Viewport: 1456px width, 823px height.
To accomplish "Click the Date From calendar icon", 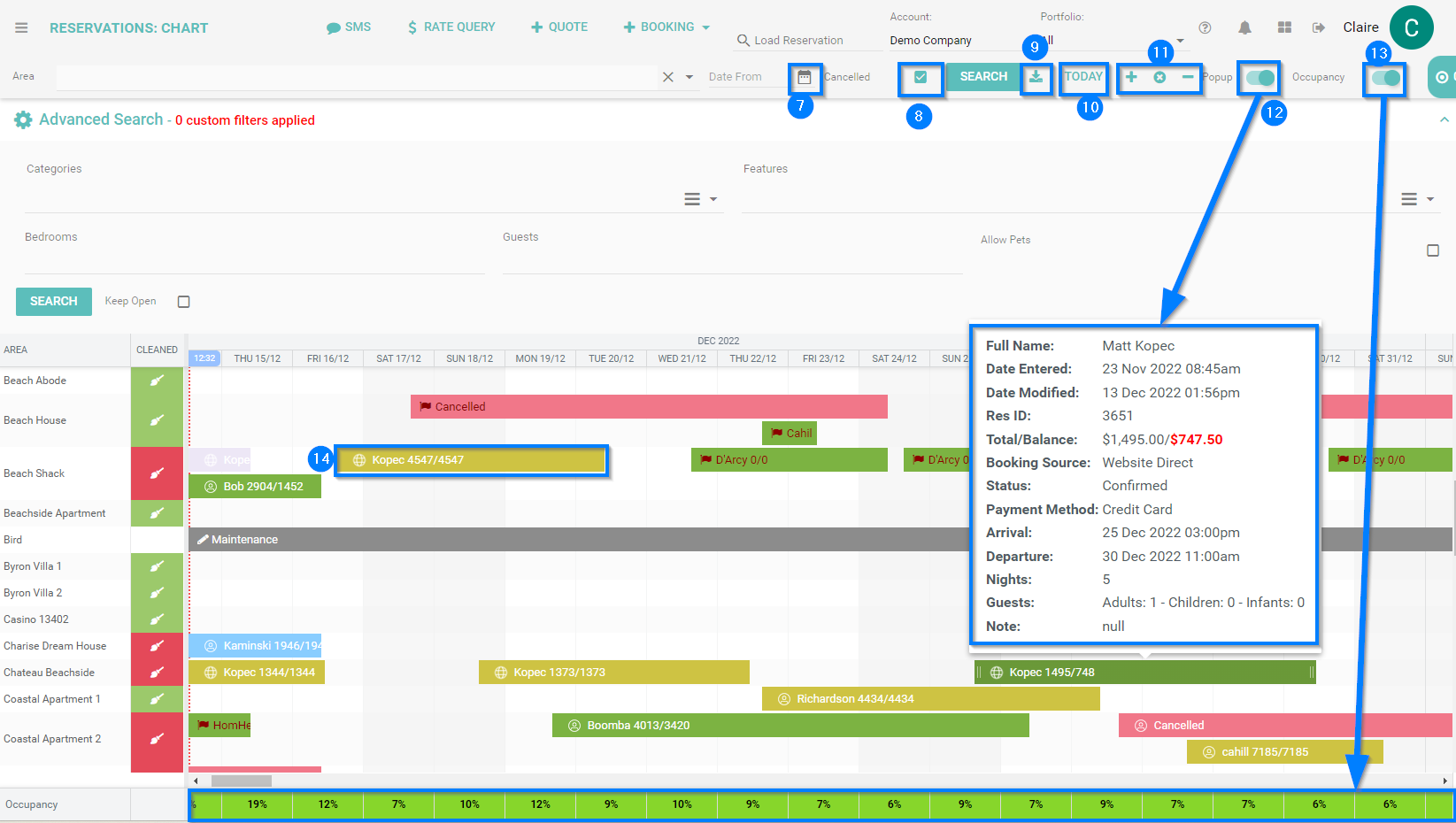I will pyautogui.click(x=804, y=78).
